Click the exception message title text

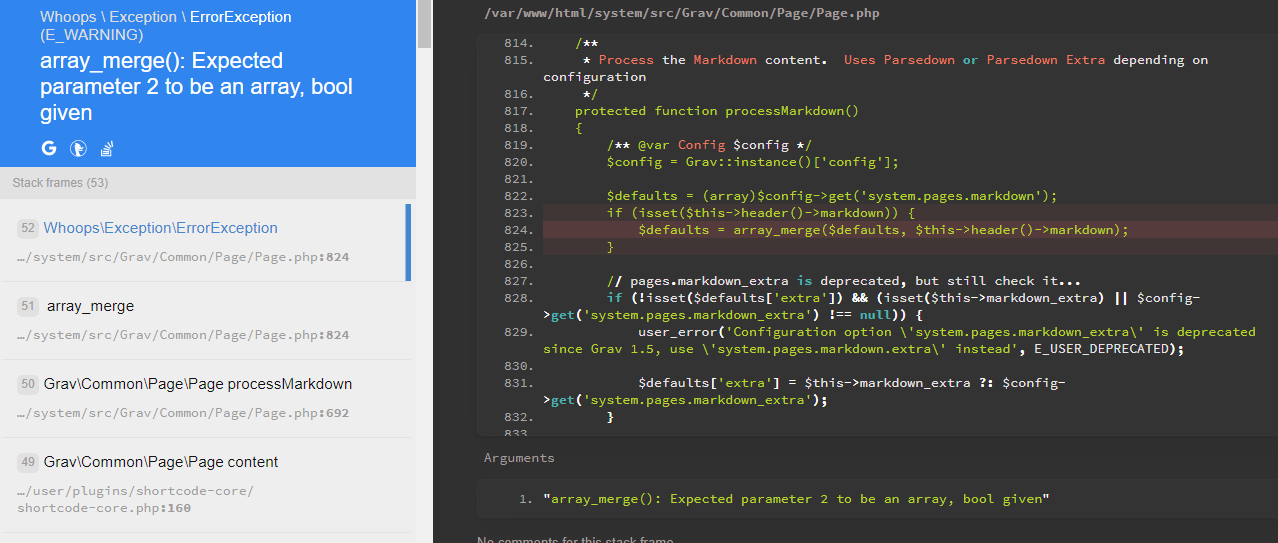coord(197,87)
